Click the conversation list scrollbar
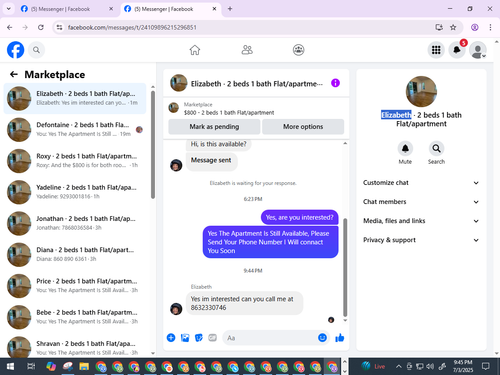This screenshot has height=375, width=500. [153, 145]
